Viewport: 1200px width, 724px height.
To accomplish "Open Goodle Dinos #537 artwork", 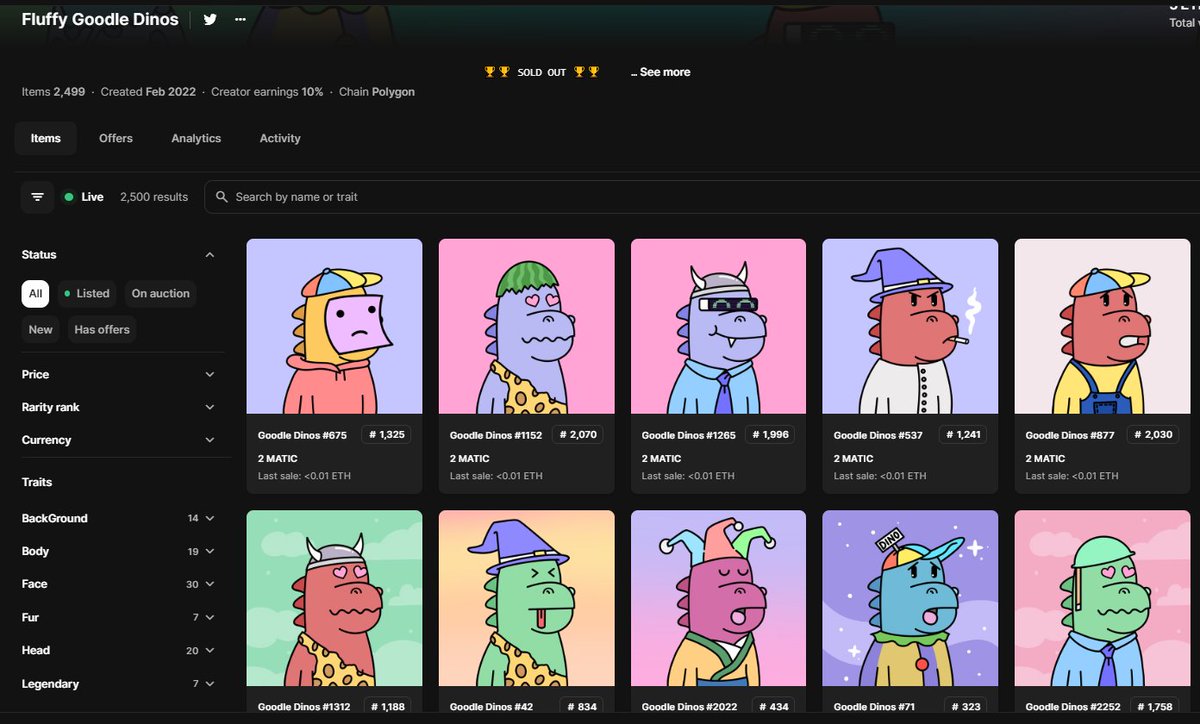I will 910,326.
